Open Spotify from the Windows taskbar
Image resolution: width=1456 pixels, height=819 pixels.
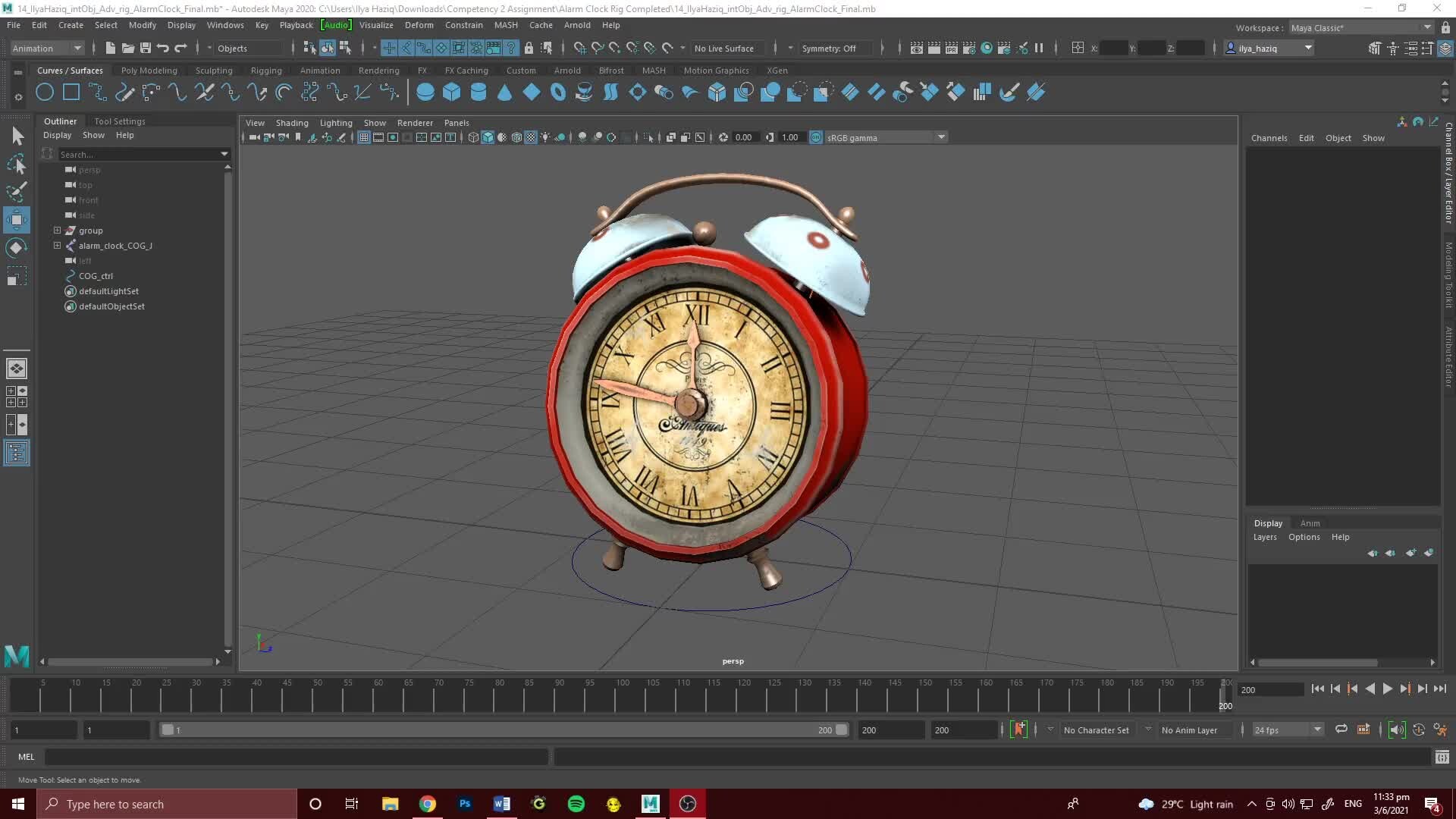576,804
